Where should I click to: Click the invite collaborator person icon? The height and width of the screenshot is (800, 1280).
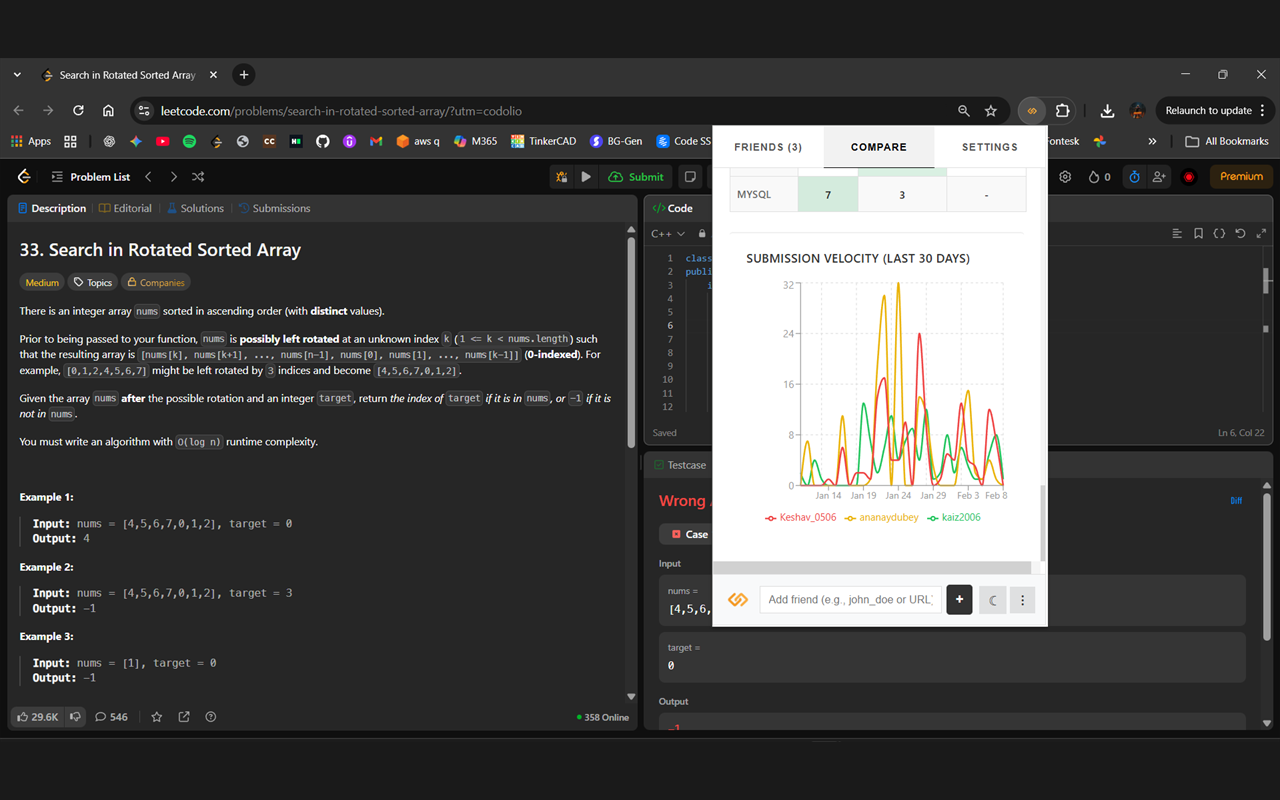pos(1158,176)
